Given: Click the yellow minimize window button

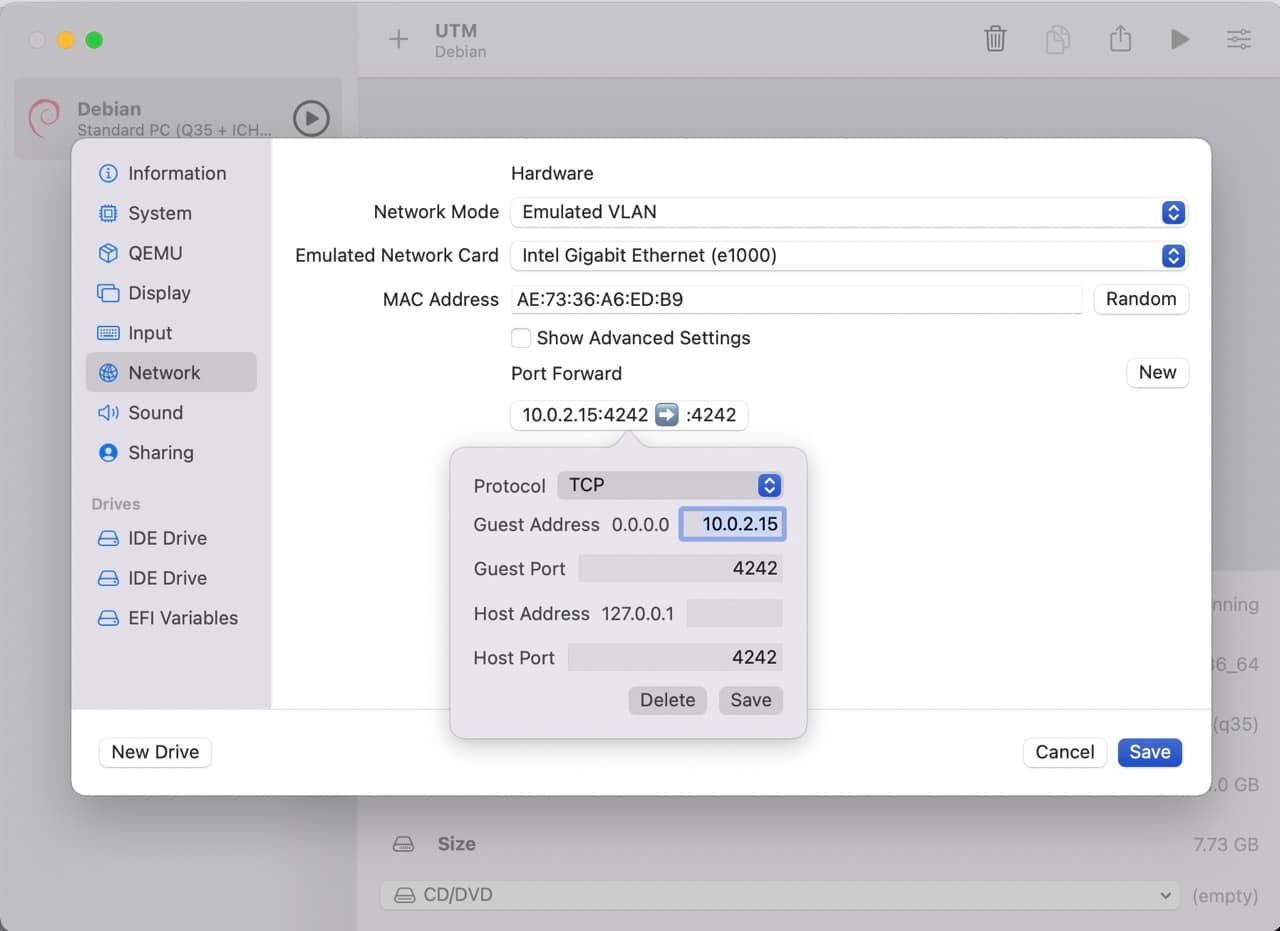Looking at the screenshot, I should point(65,40).
